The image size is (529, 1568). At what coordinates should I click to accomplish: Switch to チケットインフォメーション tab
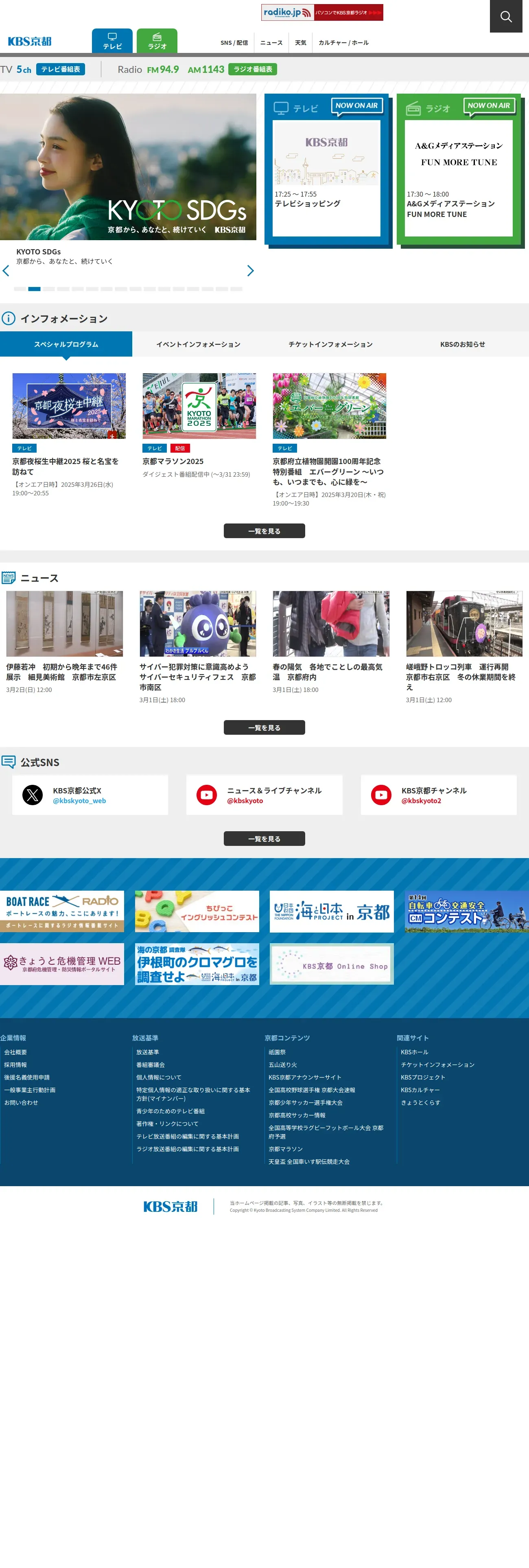(330, 344)
